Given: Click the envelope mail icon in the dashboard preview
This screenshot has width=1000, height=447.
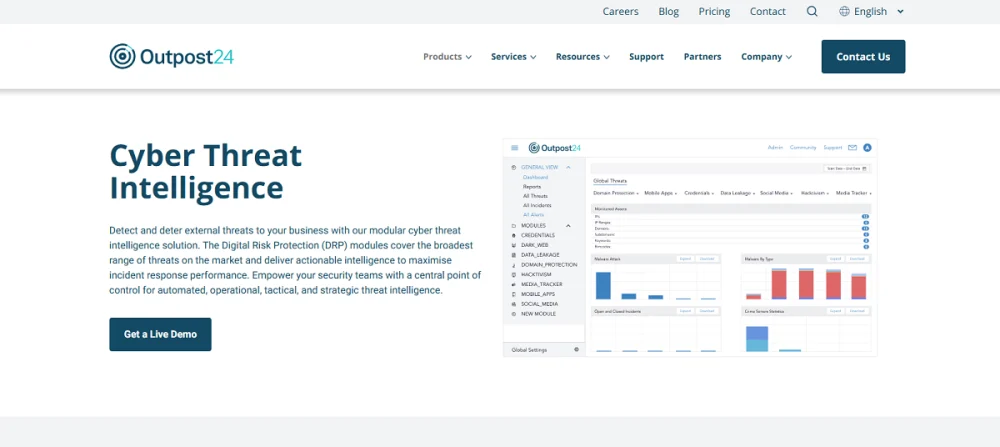Looking at the screenshot, I should (x=851, y=148).
